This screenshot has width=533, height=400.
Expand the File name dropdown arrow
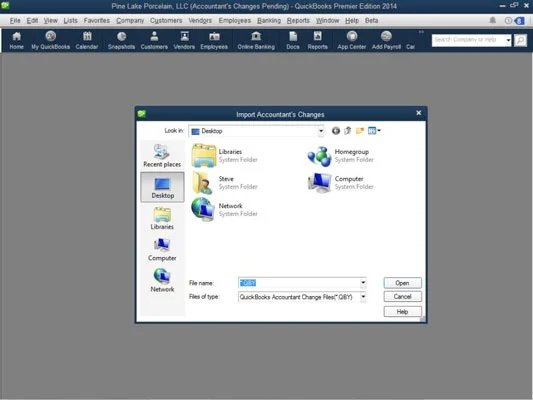(x=363, y=283)
